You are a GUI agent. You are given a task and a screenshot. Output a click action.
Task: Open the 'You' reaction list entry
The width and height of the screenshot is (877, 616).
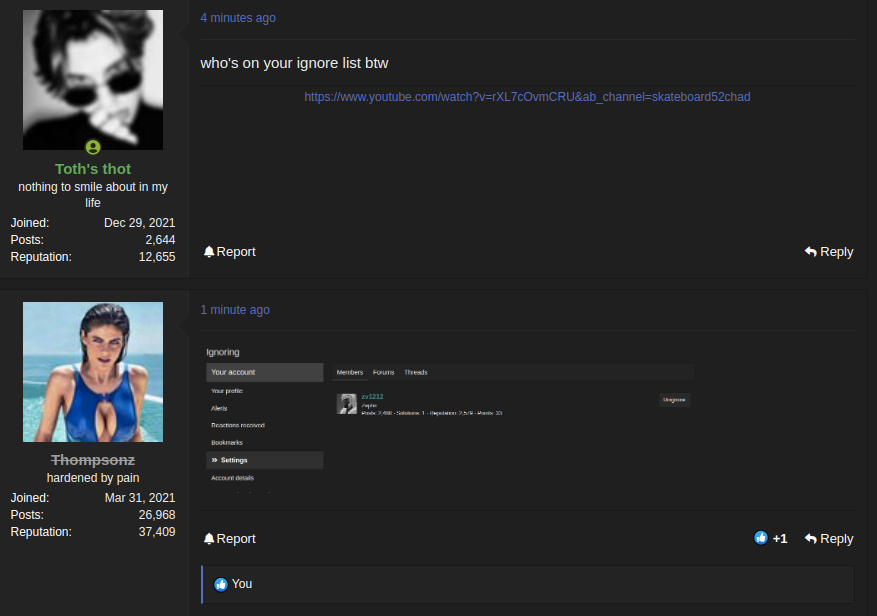[242, 584]
